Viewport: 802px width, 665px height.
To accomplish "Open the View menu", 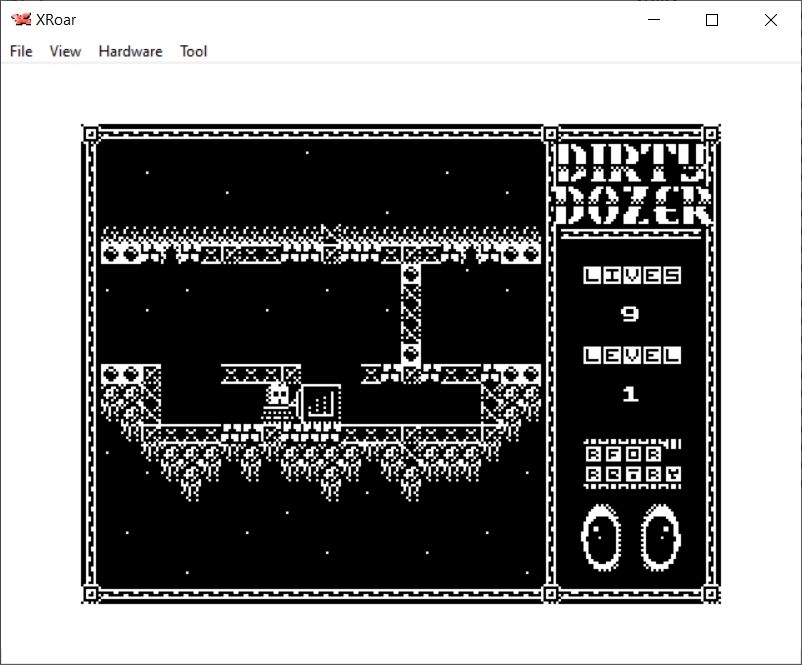I will (65, 51).
